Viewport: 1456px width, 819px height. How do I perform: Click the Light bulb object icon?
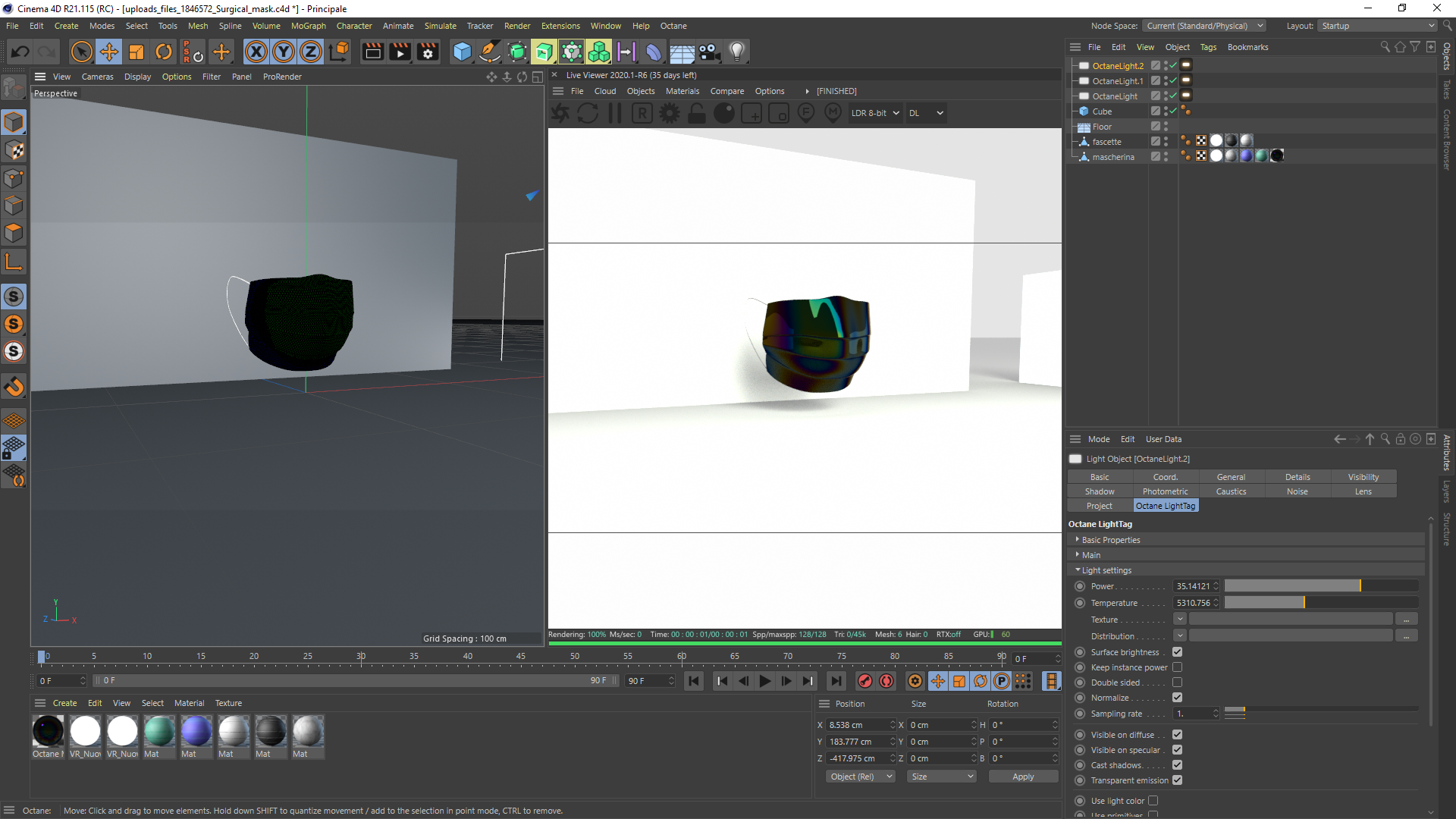pyautogui.click(x=736, y=52)
